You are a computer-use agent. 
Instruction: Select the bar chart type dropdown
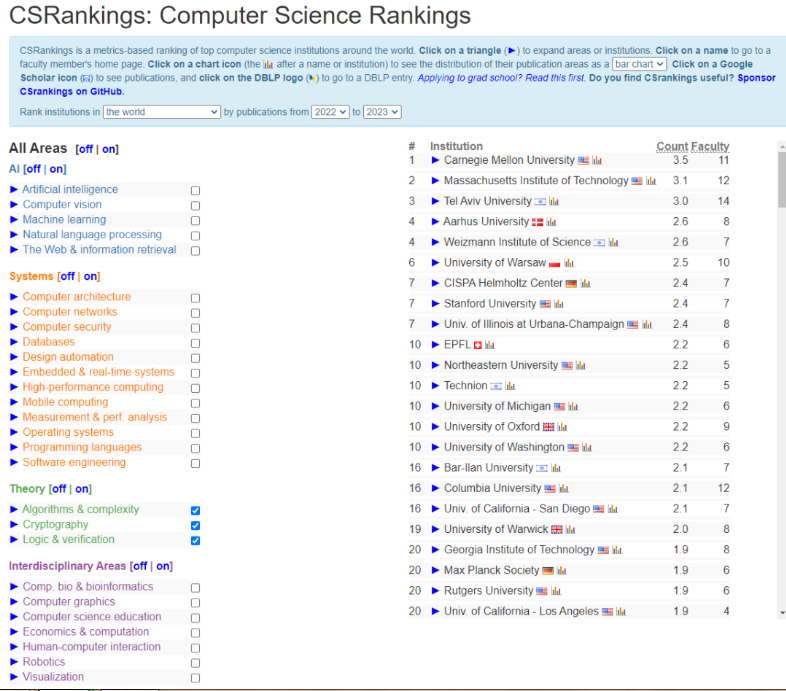pyautogui.click(x=639, y=64)
